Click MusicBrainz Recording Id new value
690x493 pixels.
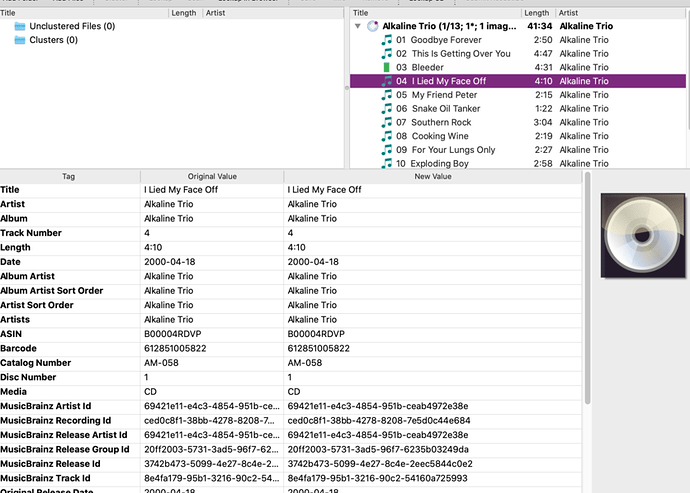pyautogui.click(x=379, y=421)
